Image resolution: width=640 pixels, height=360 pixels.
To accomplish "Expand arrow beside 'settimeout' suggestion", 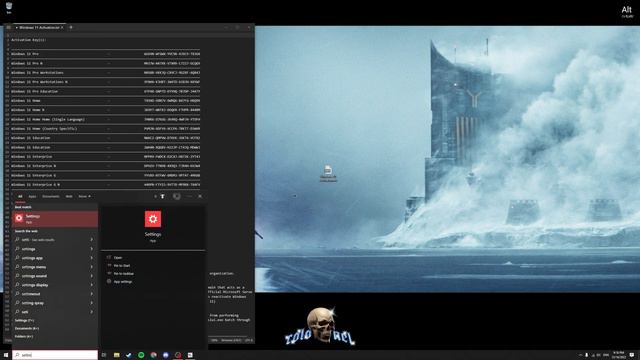I will point(92,294).
